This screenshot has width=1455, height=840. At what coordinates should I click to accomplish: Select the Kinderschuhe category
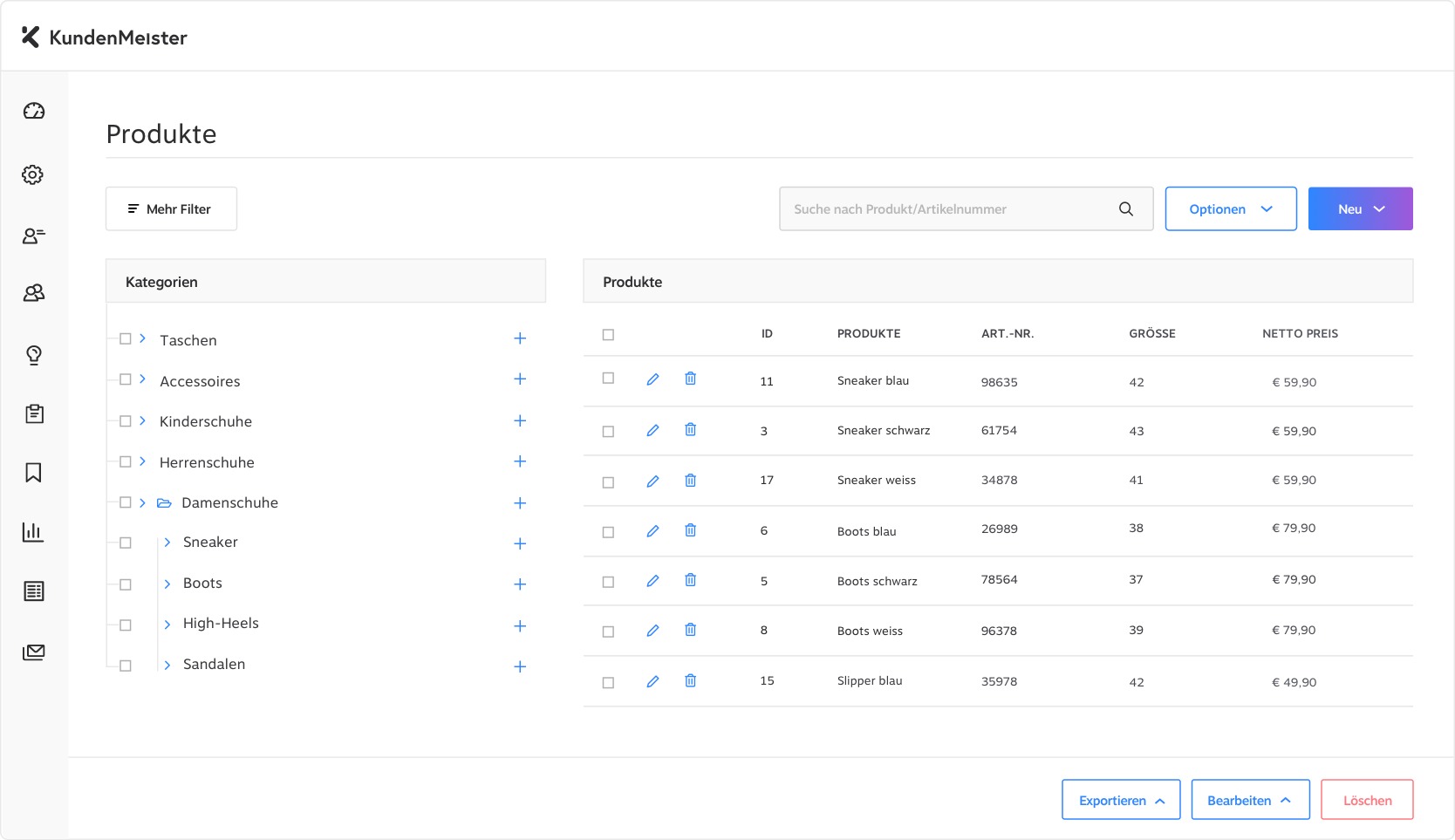(206, 421)
